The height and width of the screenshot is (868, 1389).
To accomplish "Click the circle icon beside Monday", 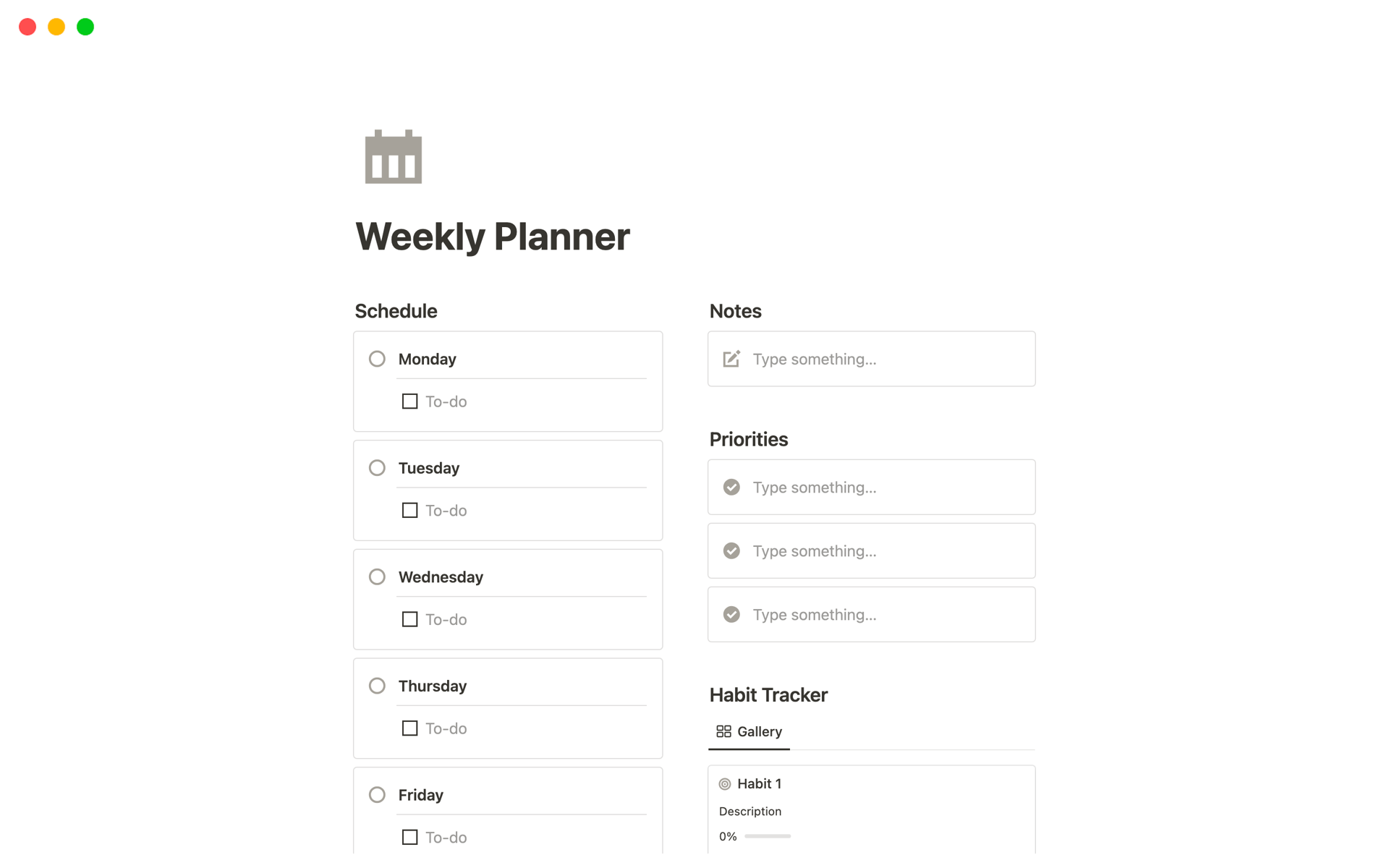I will pyautogui.click(x=377, y=359).
